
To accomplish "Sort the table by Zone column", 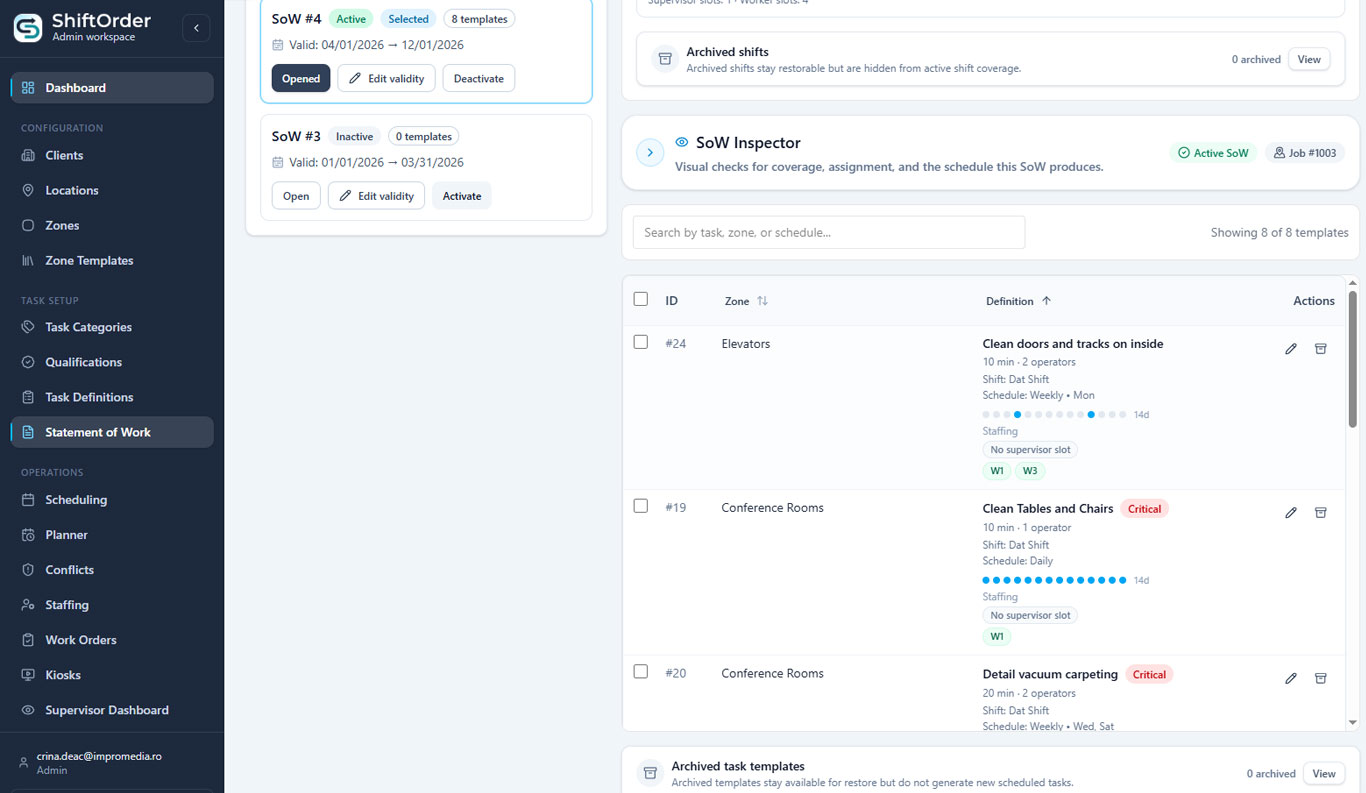I will pyautogui.click(x=746, y=301).
